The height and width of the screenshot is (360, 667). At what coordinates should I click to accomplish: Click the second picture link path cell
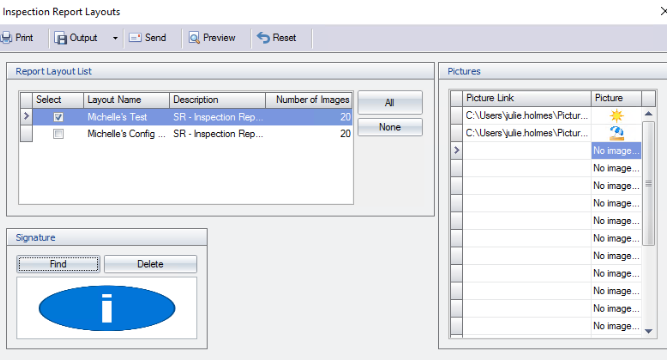[x=527, y=133]
